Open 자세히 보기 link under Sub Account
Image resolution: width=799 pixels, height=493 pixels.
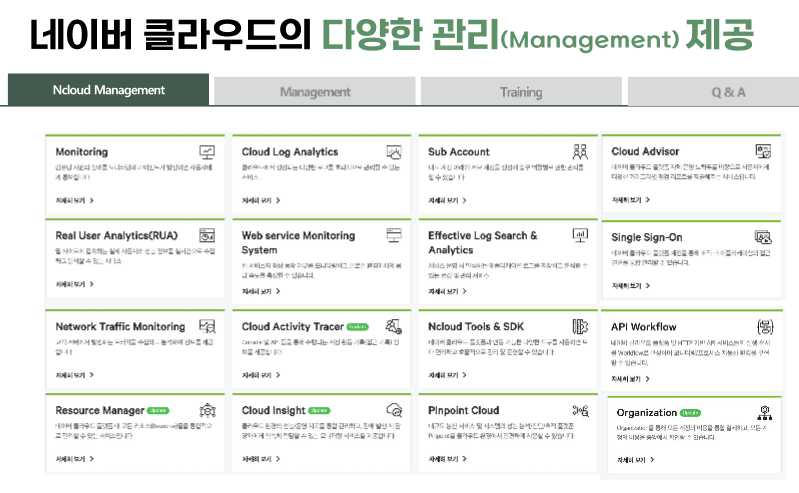coord(447,200)
